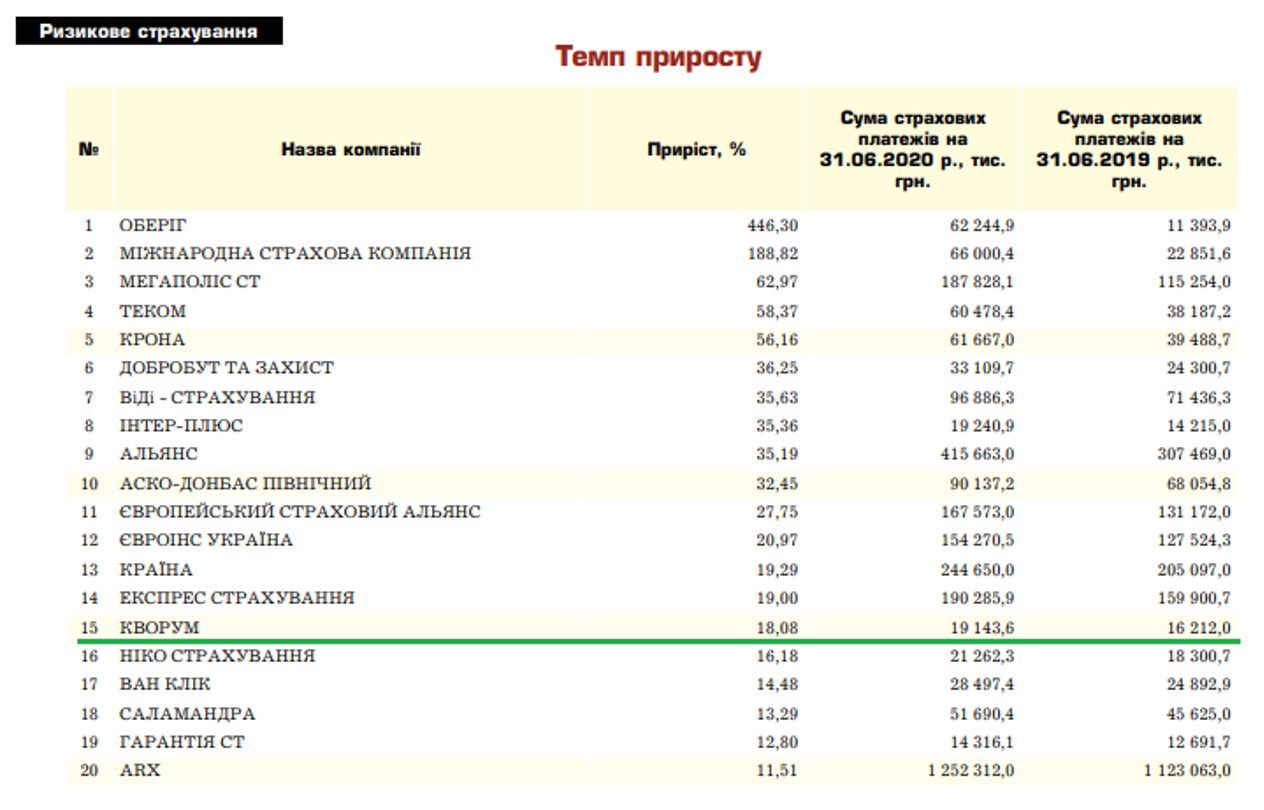
Task: Select 'МІЖНАРОДНА СТРАХОВА КОМПАНІЯ' row name
Action: (x=295, y=254)
